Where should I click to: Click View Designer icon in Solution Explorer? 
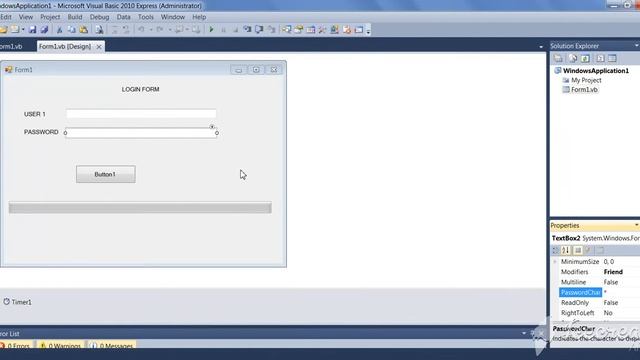point(612,58)
